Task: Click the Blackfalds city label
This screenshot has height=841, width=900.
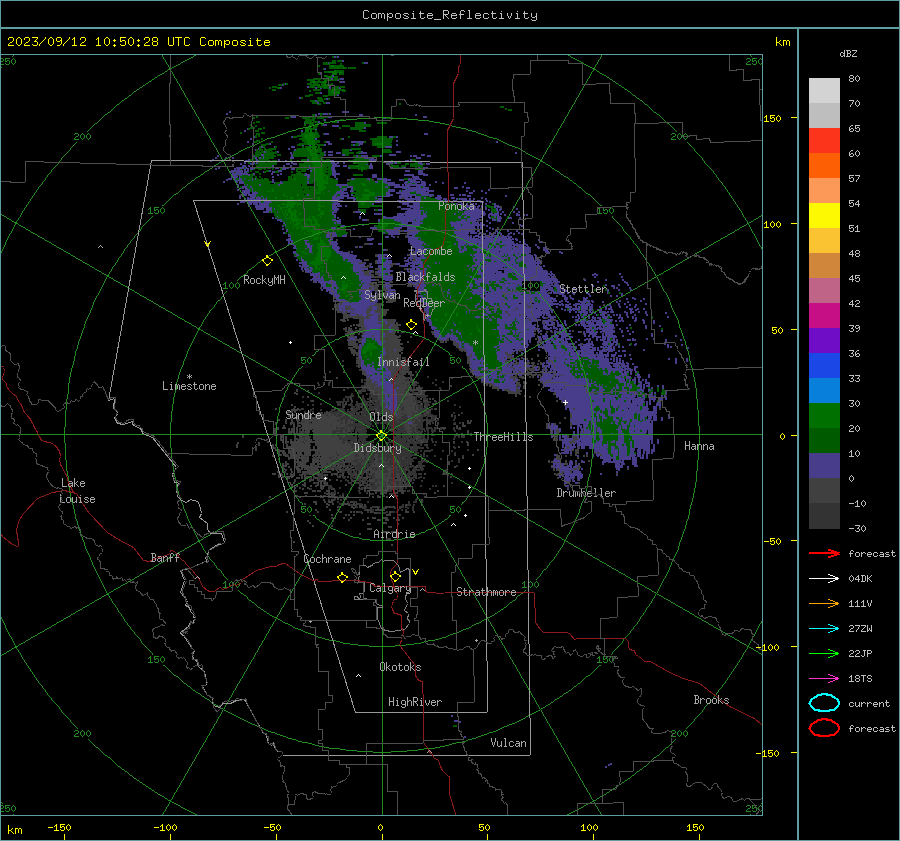Action: (x=425, y=277)
